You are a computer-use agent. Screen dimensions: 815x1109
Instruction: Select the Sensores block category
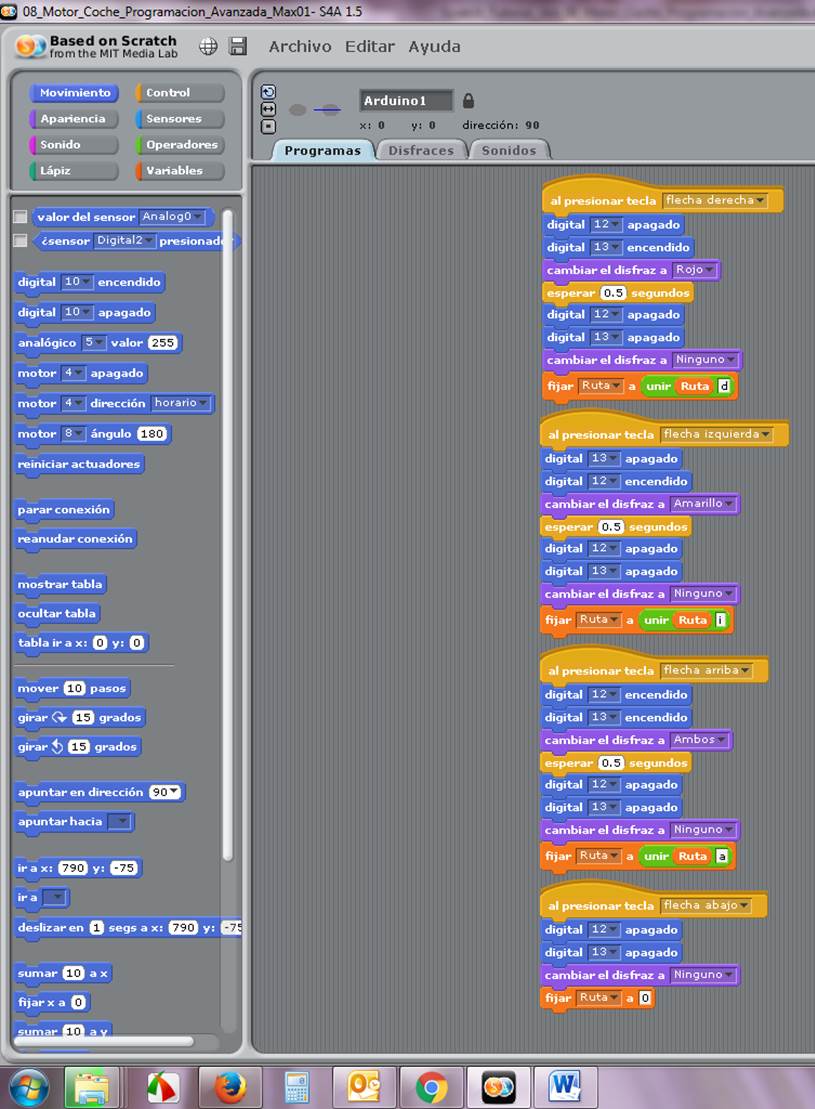tap(180, 119)
